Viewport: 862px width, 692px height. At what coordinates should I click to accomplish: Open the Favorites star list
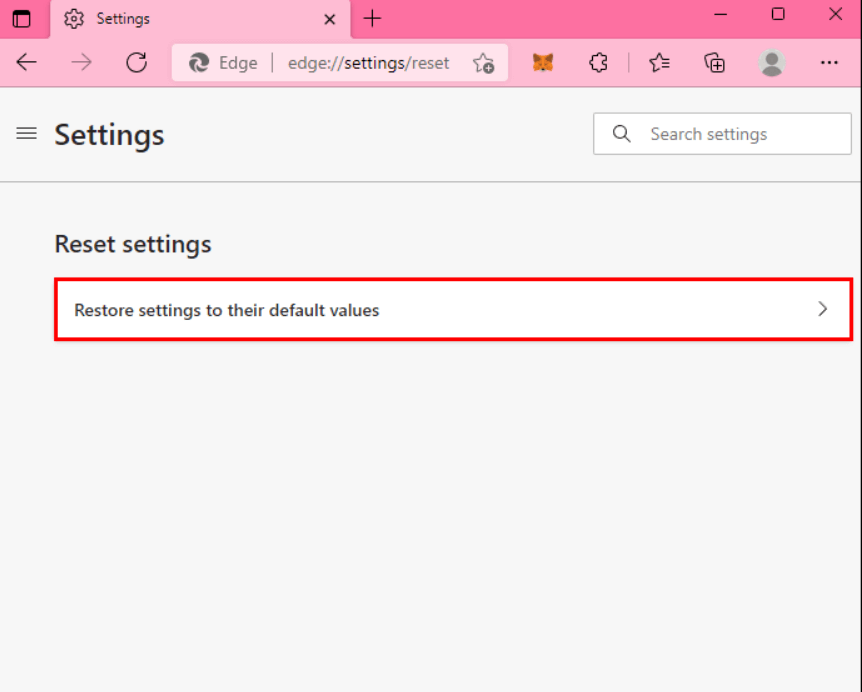pyautogui.click(x=659, y=63)
